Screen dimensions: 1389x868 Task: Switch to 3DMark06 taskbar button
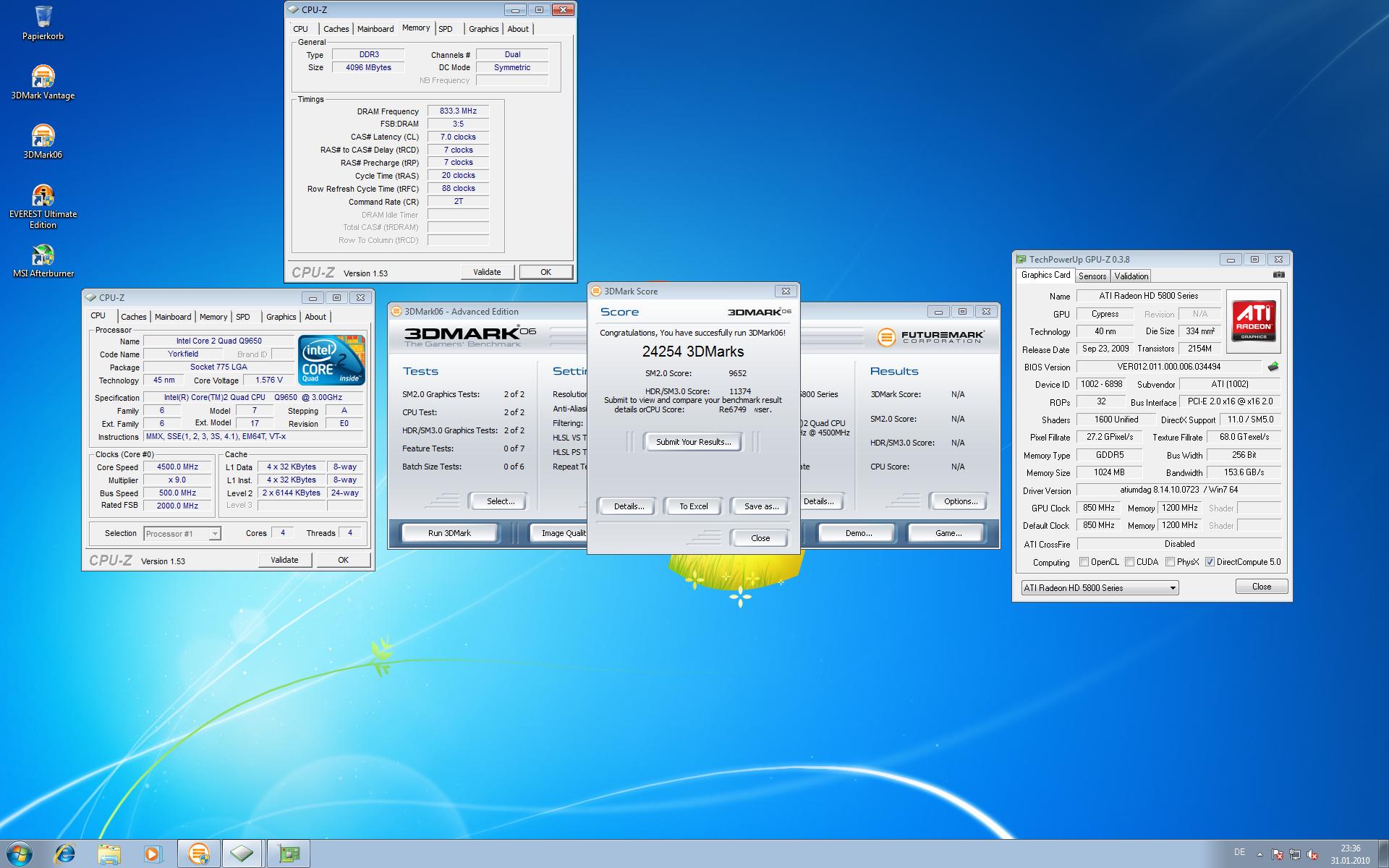click(x=199, y=854)
